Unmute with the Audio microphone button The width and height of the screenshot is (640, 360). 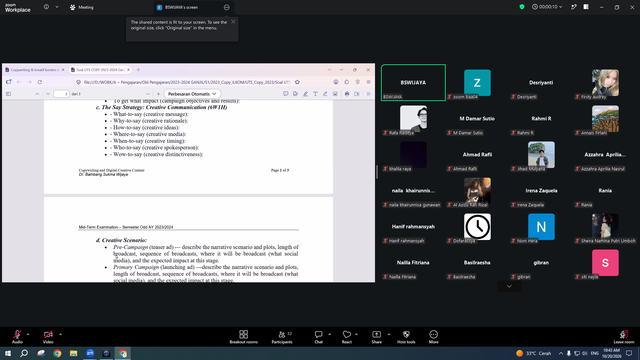pyautogui.click(x=17, y=337)
